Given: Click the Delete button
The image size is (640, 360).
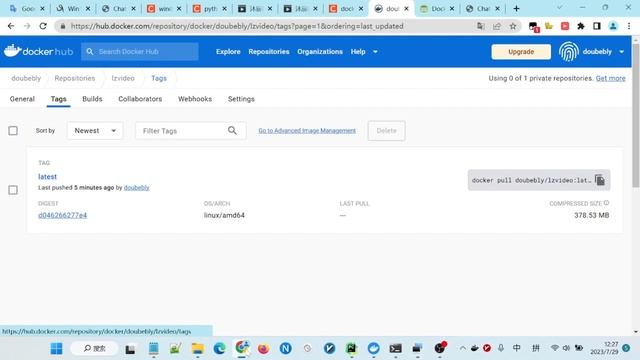Looking at the screenshot, I should [386, 131].
